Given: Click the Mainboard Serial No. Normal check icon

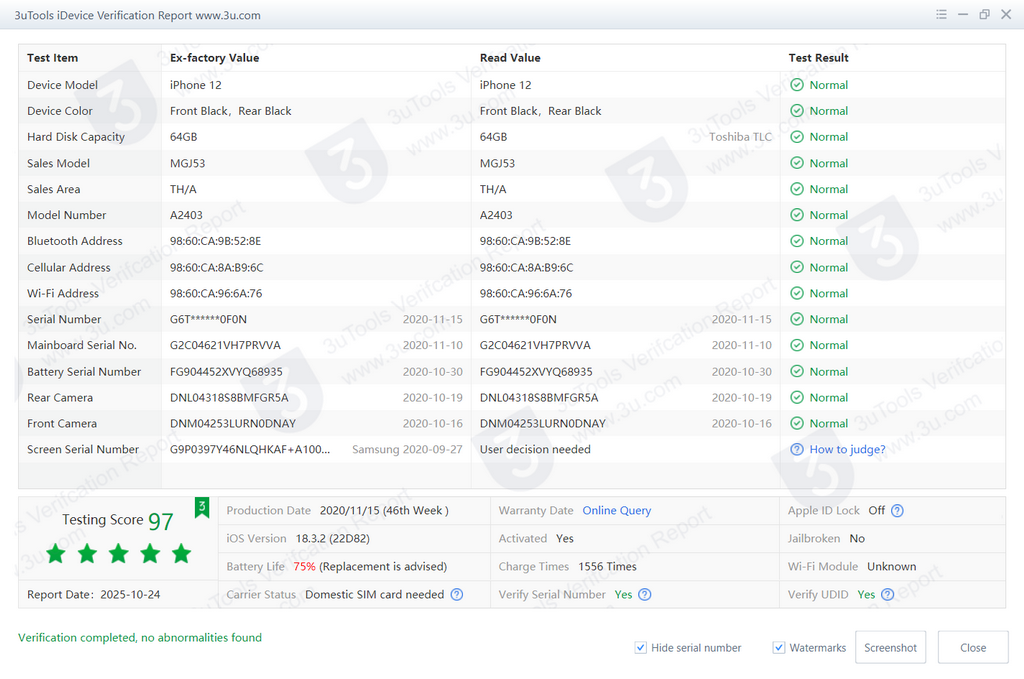Looking at the screenshot, I should (797, 345).
